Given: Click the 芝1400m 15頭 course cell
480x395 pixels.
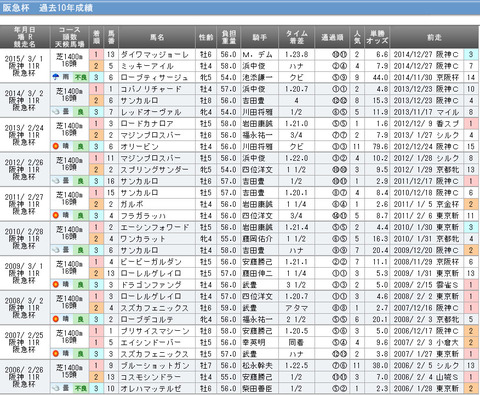Looking at the screenshot, I should tap(69, 371).
